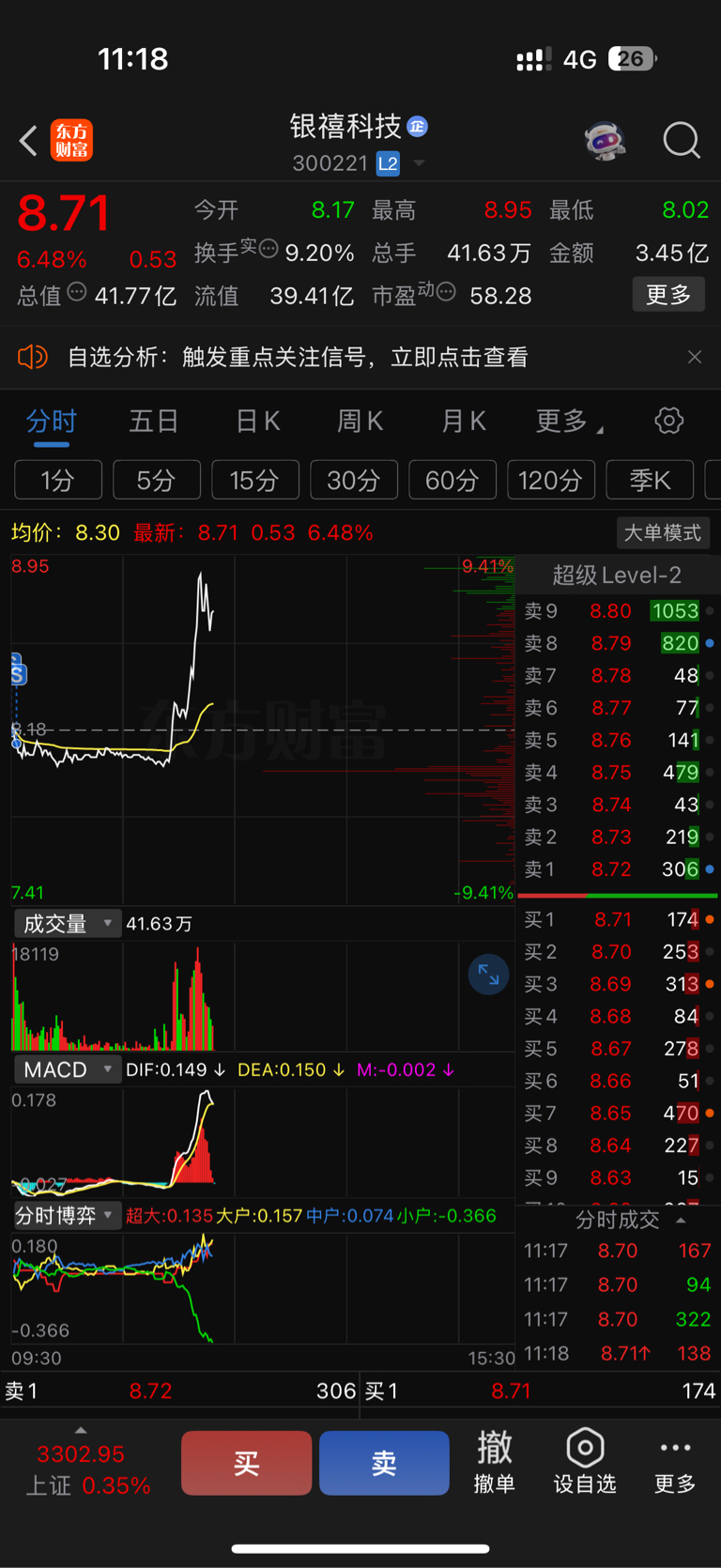Expand the 更多 chart period menu

click(569, 421)
